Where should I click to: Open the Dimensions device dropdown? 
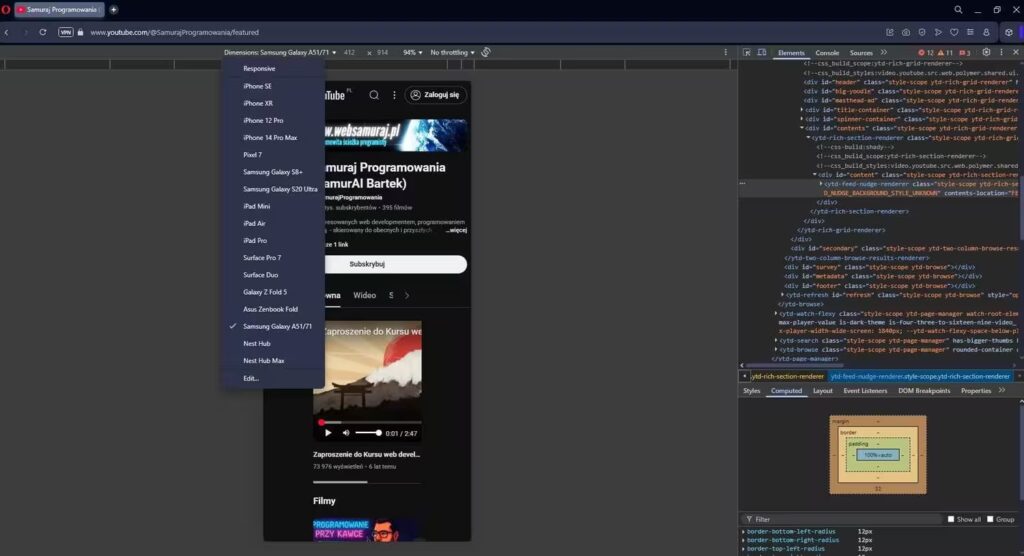click(280, 52)
